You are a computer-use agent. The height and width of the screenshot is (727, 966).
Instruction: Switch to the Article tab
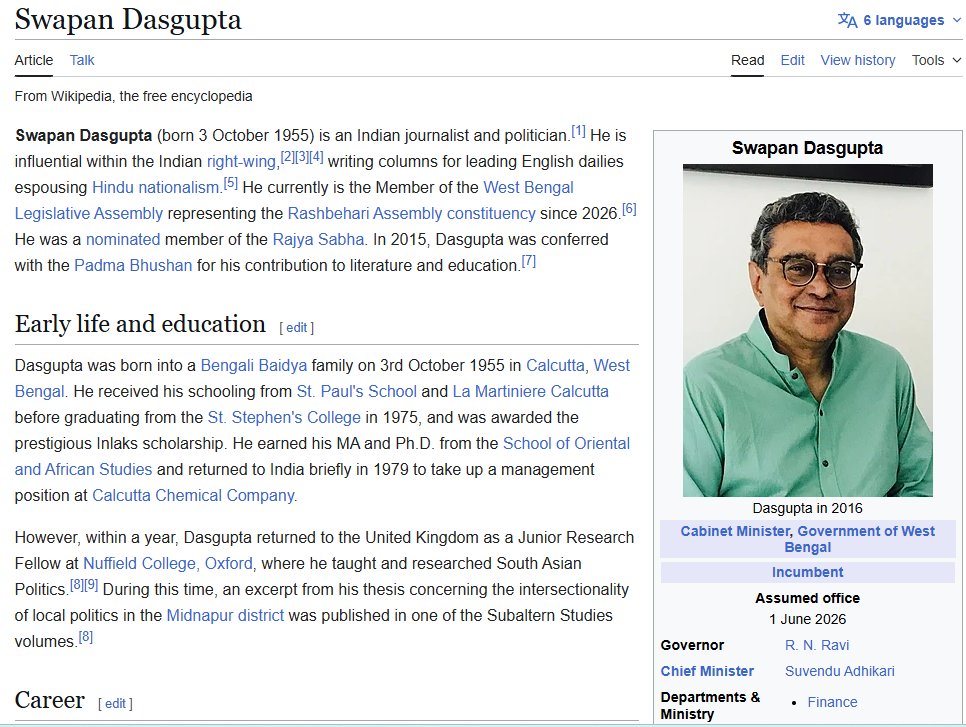pyautogui.click(x=34, y=60)
